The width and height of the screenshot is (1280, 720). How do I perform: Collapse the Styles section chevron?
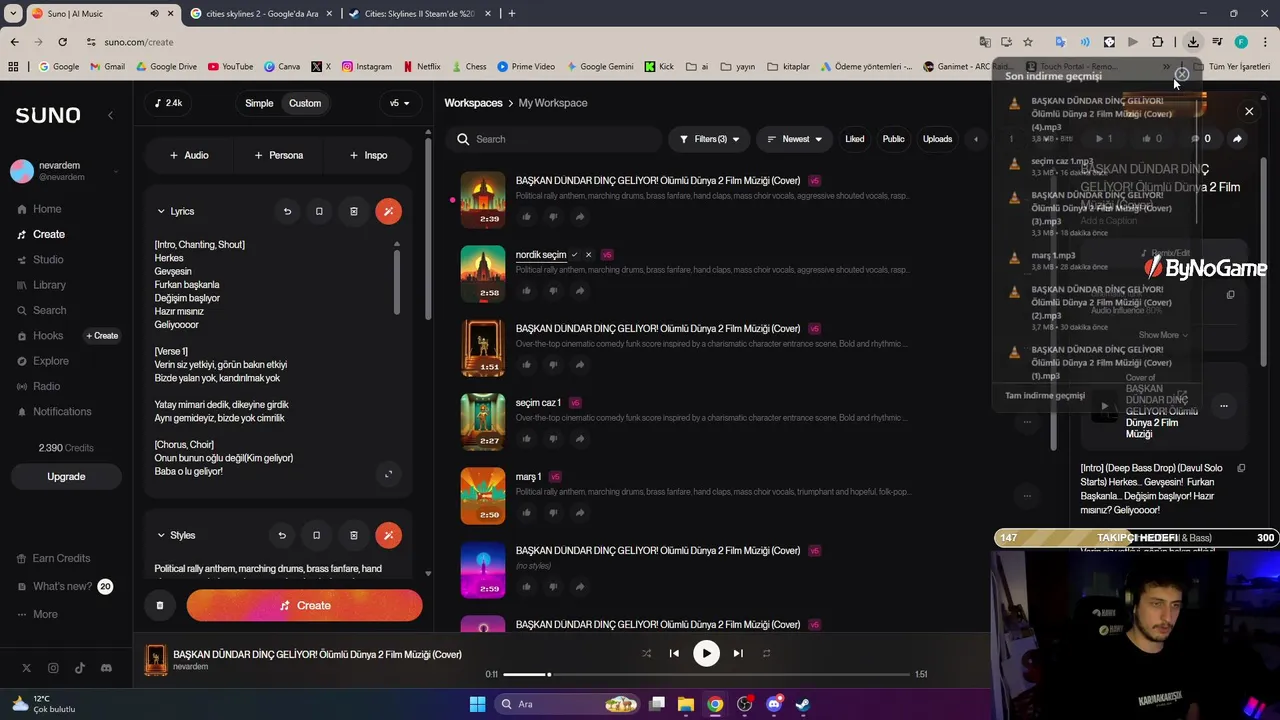point(161,535)
